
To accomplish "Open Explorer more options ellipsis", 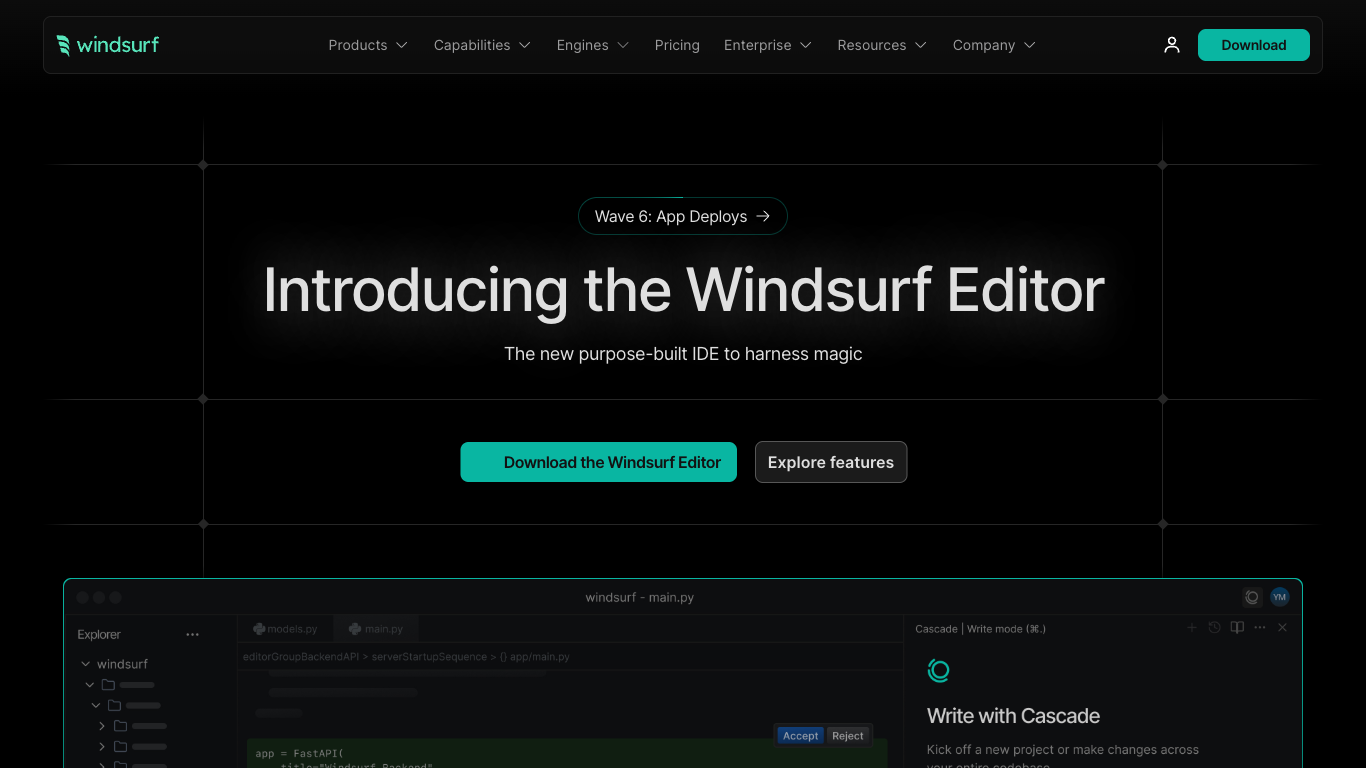I will (193, 634).
